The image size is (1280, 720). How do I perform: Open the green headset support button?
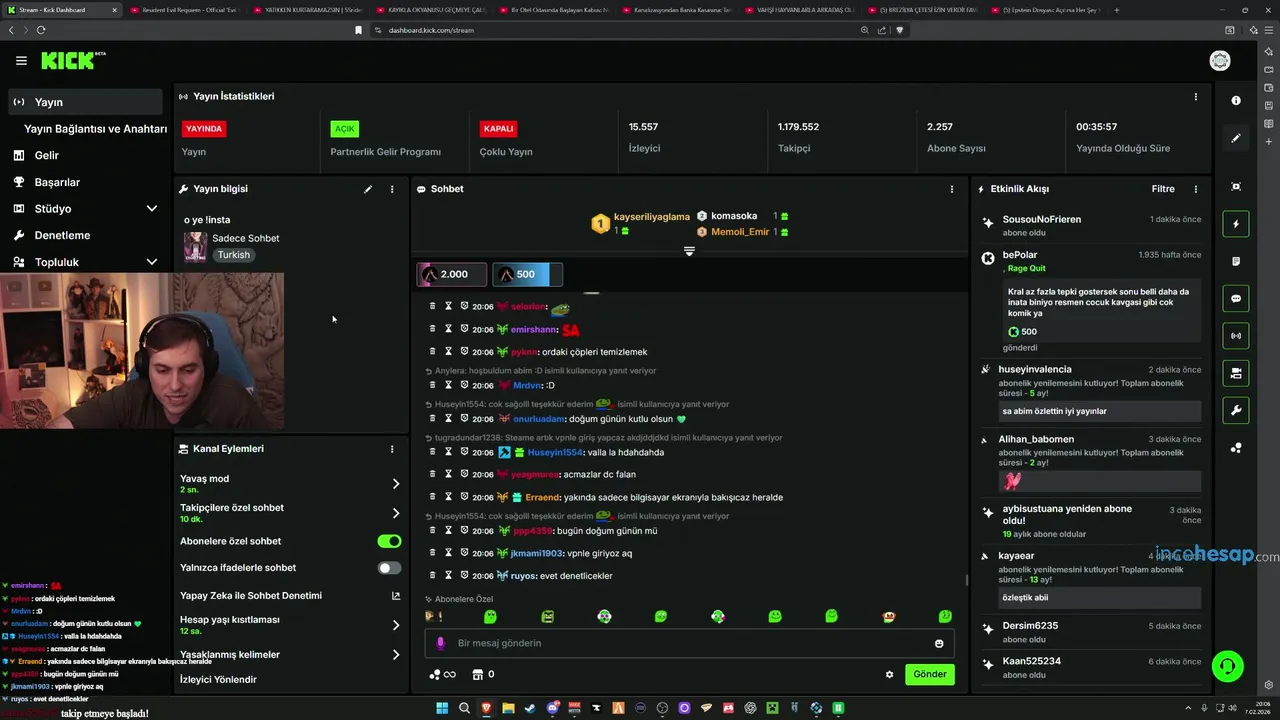pos(1227,665)
